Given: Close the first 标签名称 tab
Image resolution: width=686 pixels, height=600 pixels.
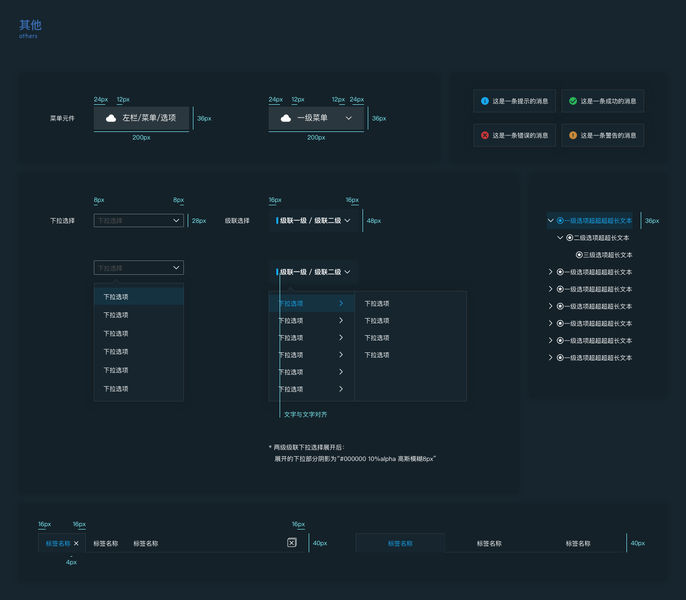Looking at the screenshot, I should tap(76, 543).
